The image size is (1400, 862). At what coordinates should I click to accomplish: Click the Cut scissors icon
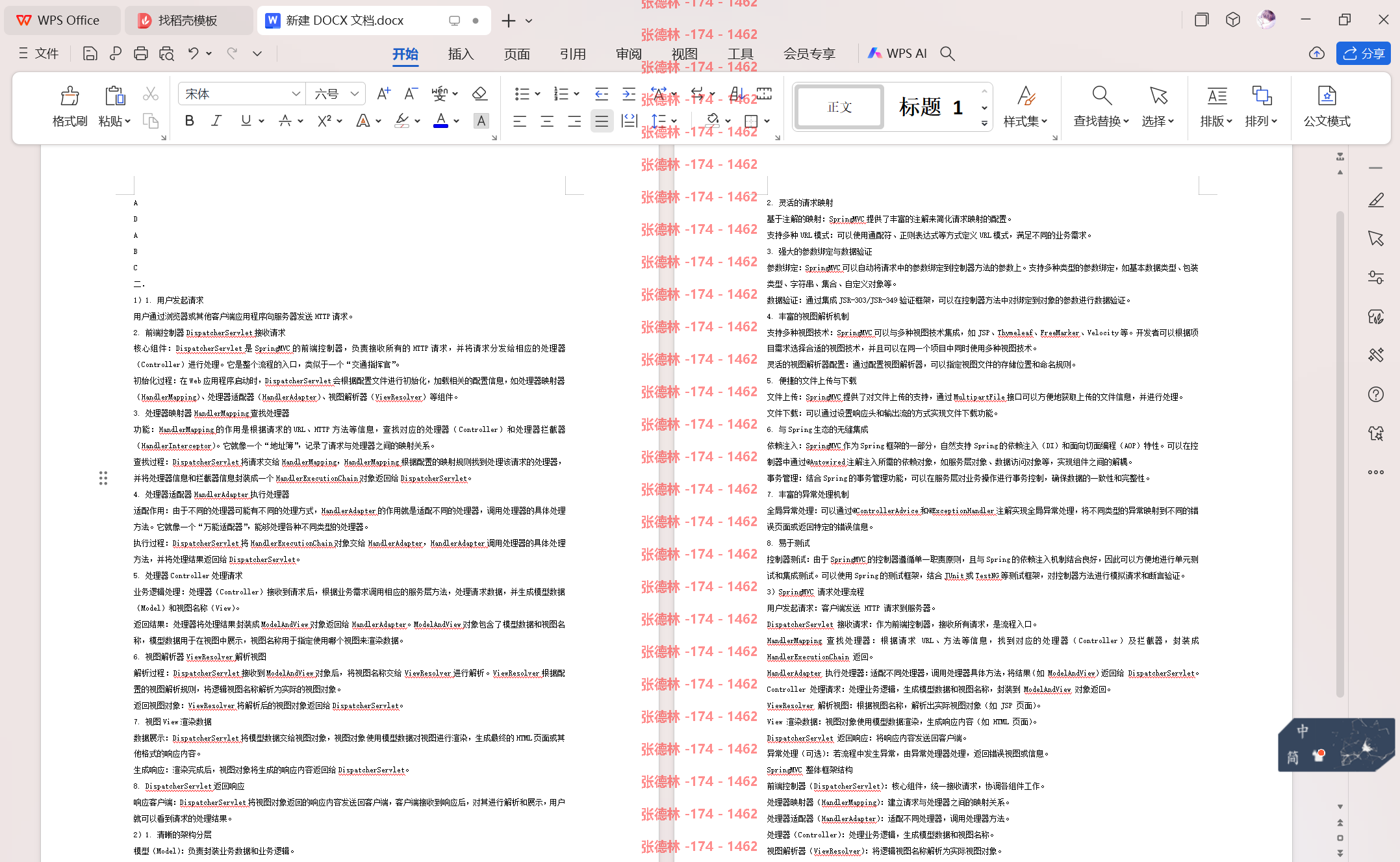pos(151,94)
